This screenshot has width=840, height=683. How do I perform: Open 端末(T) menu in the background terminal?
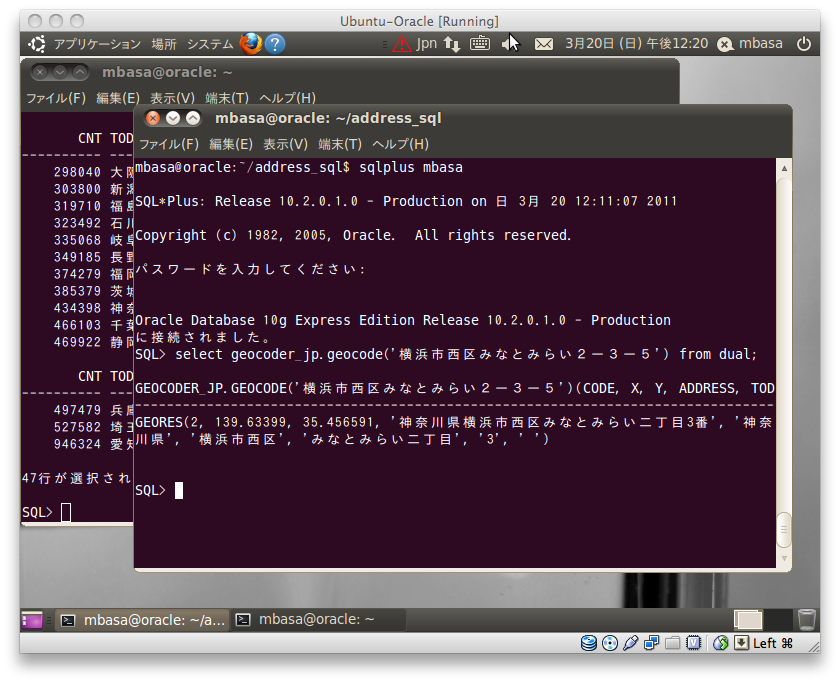click(227, 98)
